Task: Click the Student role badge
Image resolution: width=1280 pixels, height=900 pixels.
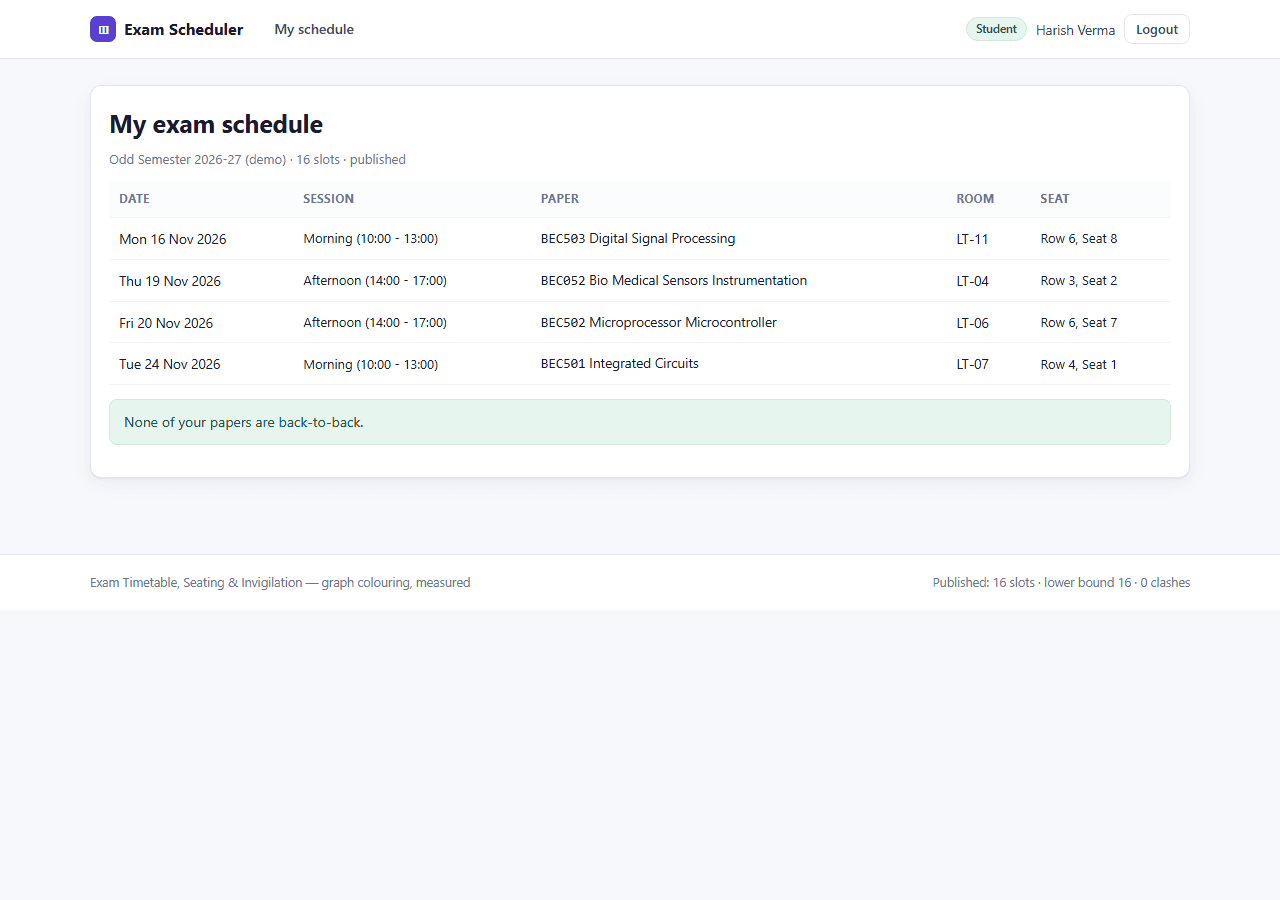Action: point(996,29)
